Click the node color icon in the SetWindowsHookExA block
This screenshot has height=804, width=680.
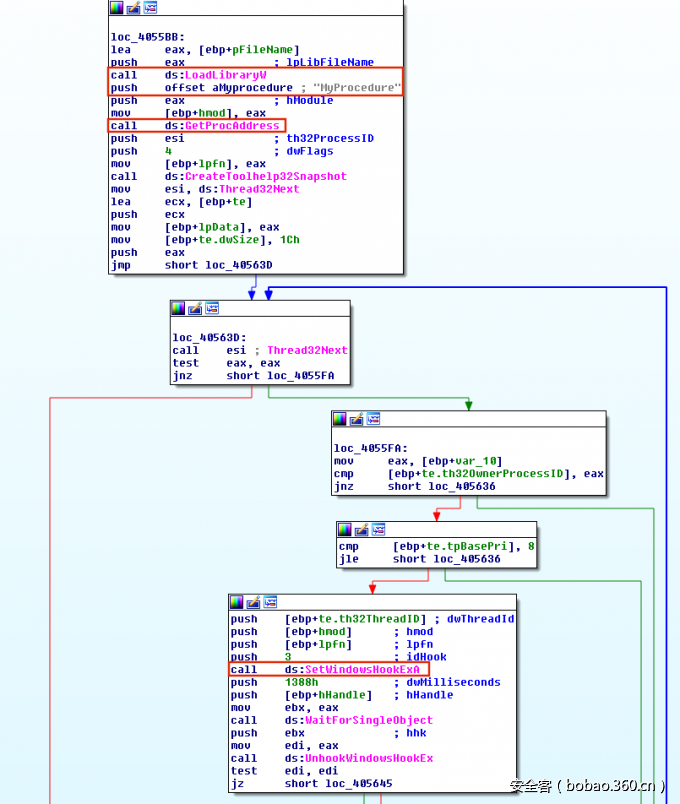(x=237, y=602)
